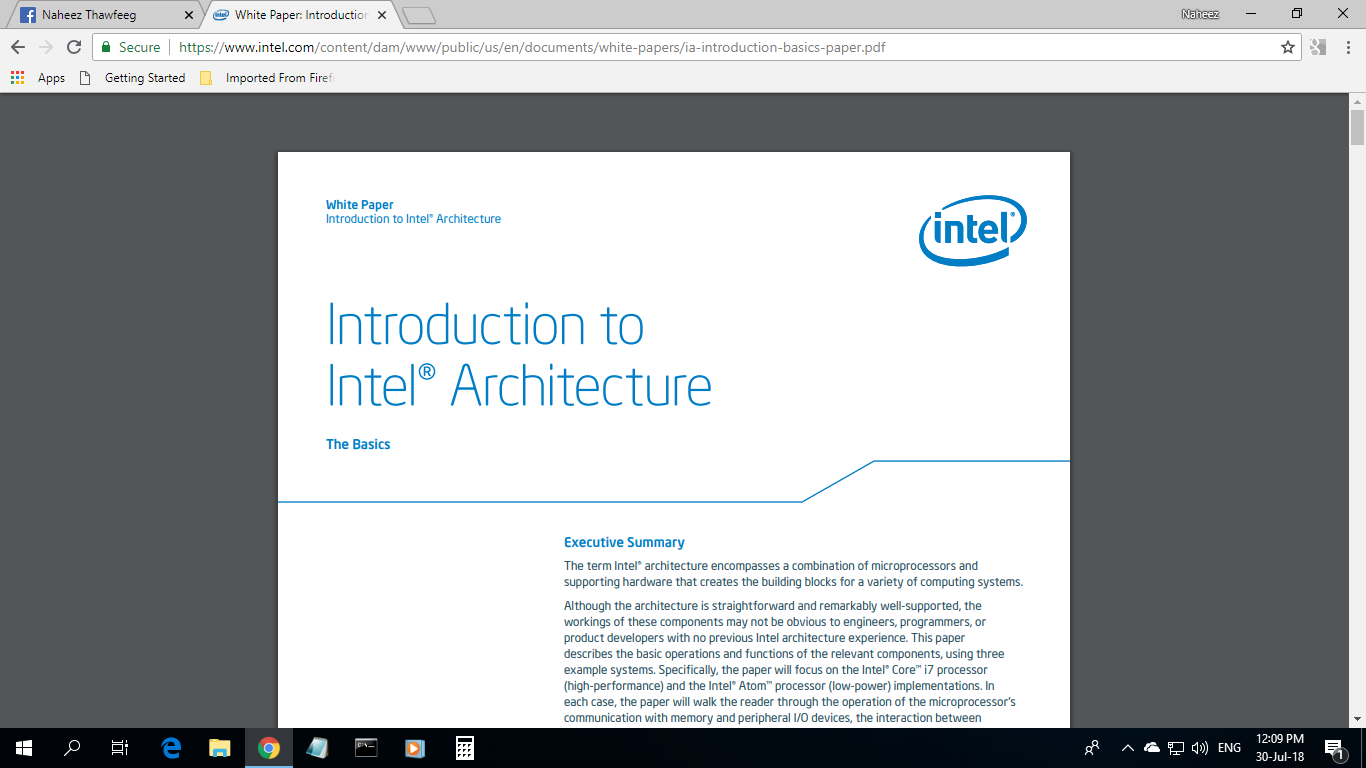Open the taskbar search magnifier
Screen dimensions: 1366x768
[x=72, y=748]
